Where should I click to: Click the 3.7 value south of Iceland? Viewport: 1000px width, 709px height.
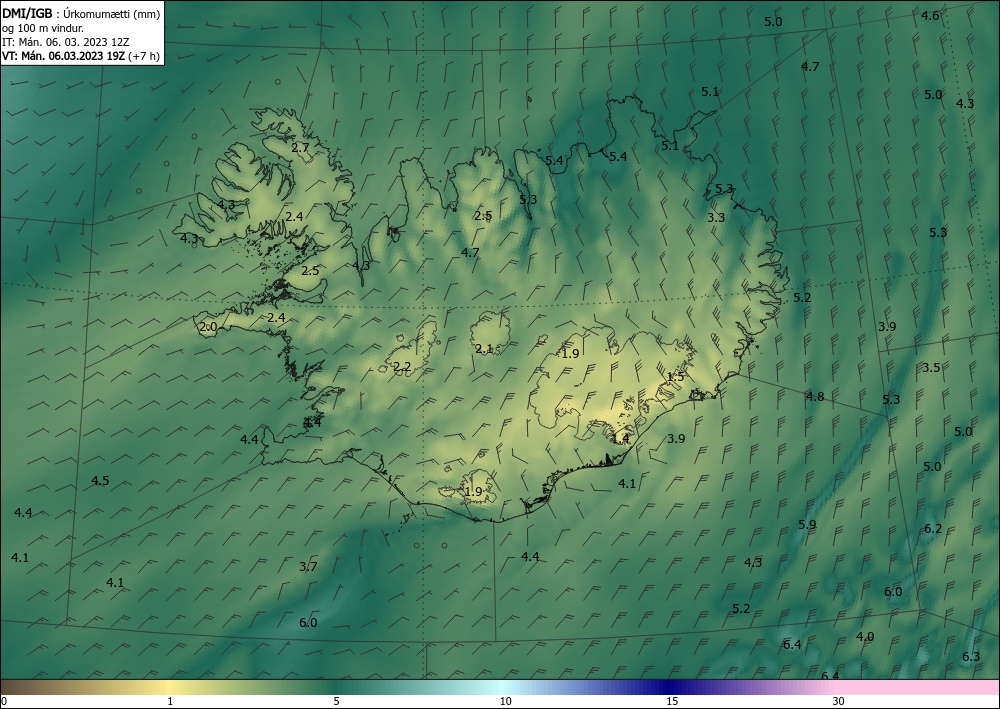308,566
